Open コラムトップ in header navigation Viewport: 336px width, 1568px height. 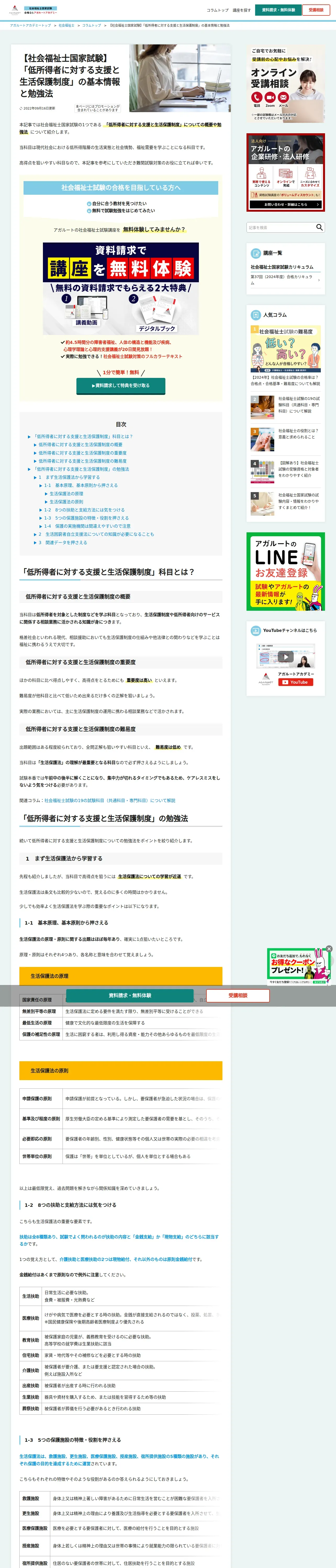(x=218, y=10)
